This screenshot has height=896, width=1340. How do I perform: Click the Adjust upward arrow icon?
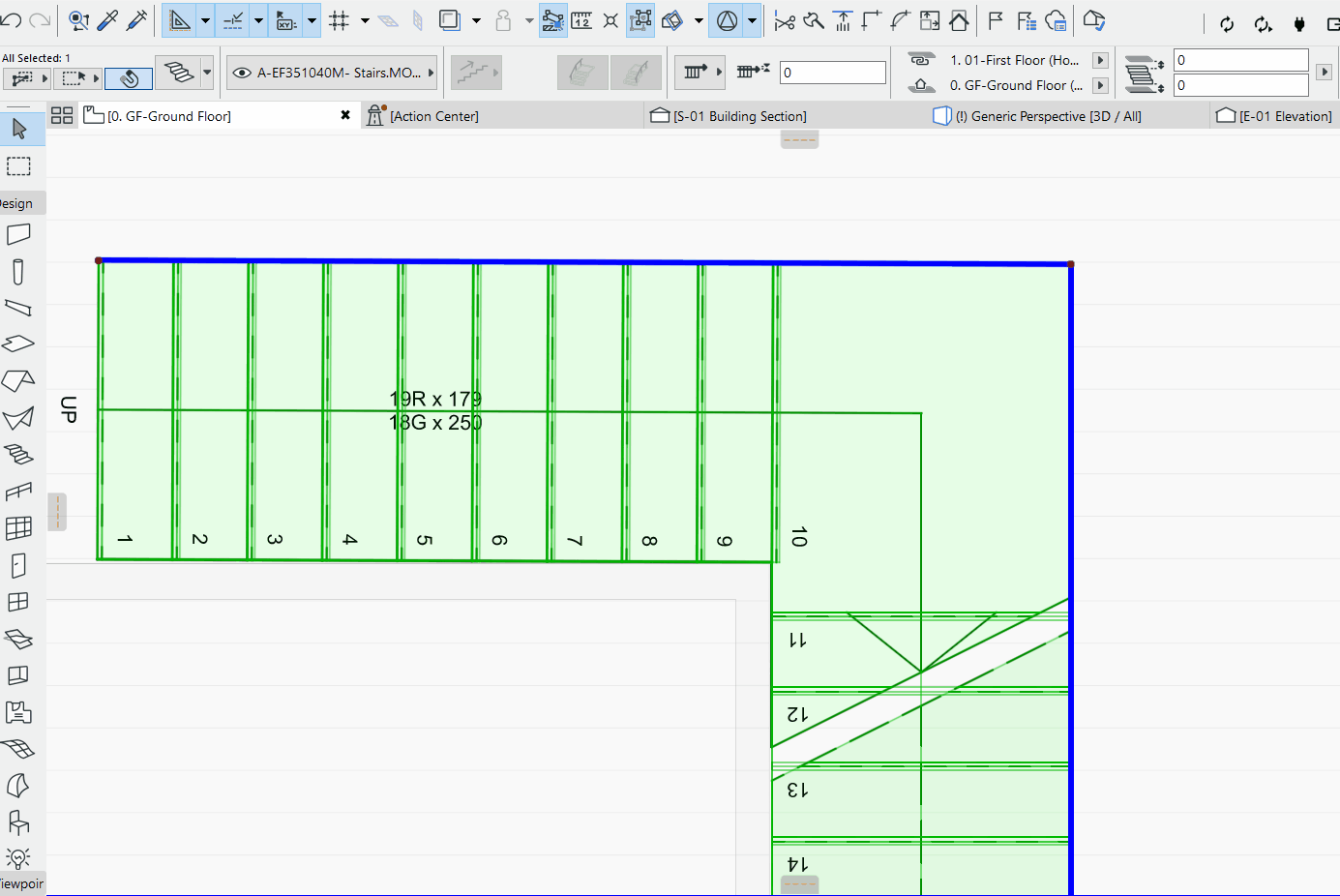[x=843, y=20]
